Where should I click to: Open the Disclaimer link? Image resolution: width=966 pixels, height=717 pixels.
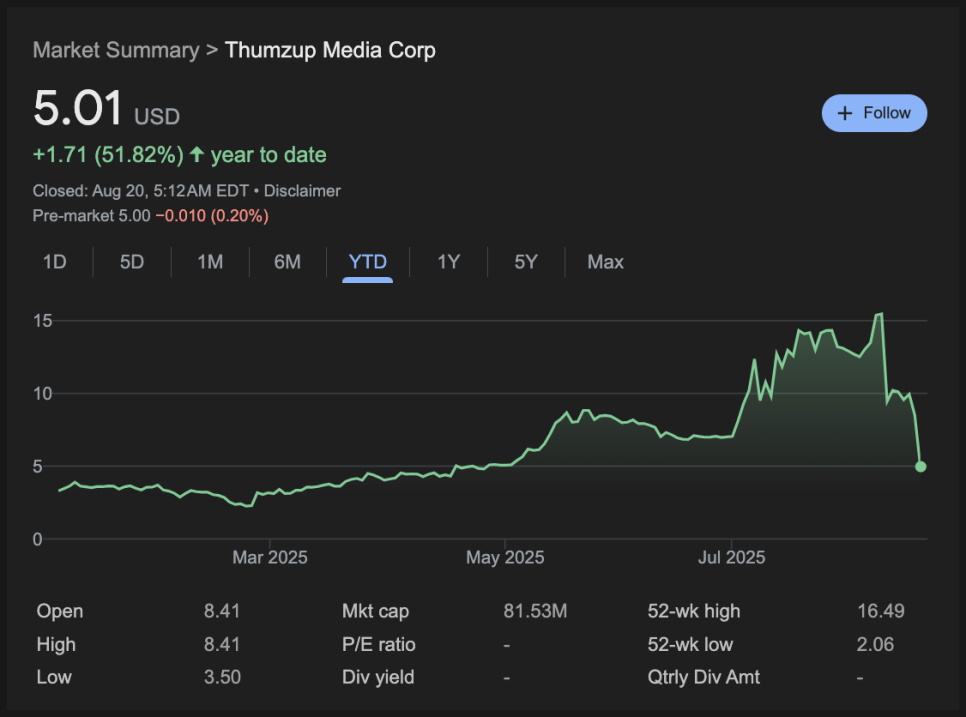(x=302, y=191)
